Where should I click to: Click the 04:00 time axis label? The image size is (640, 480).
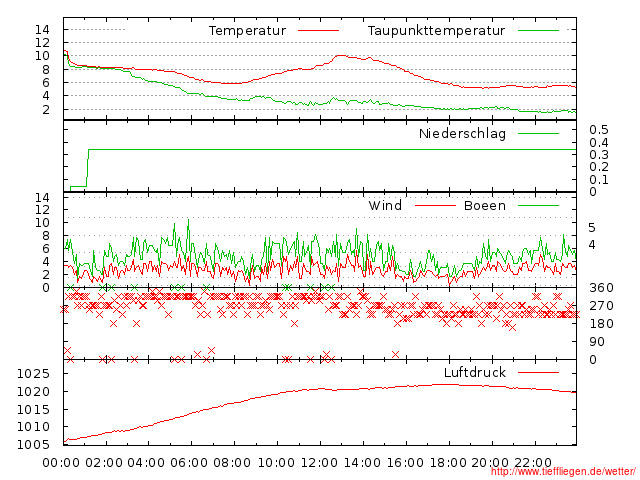click(x=146, y=463)
